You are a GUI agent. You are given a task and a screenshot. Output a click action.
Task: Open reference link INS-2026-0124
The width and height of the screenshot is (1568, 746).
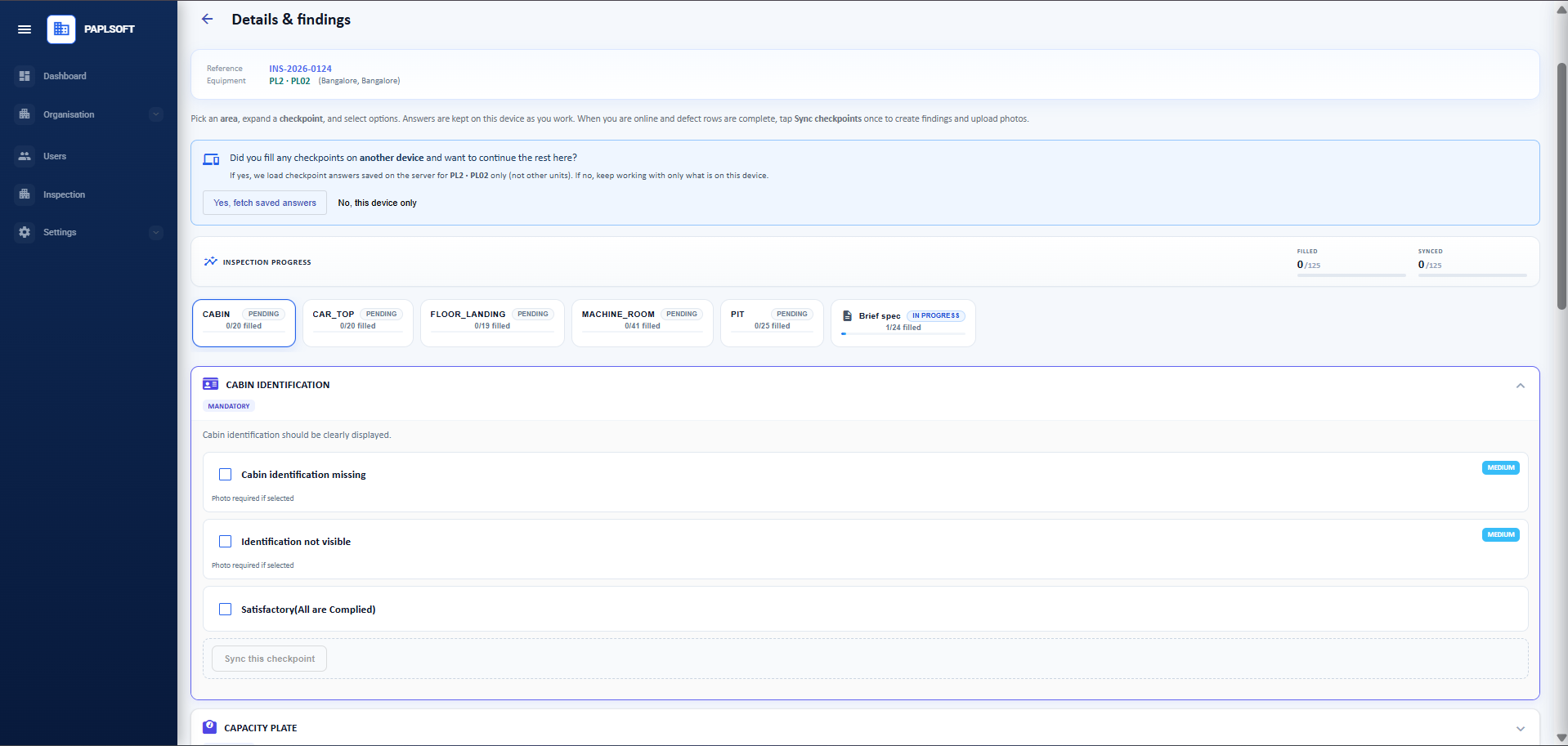tap(300, 69)
